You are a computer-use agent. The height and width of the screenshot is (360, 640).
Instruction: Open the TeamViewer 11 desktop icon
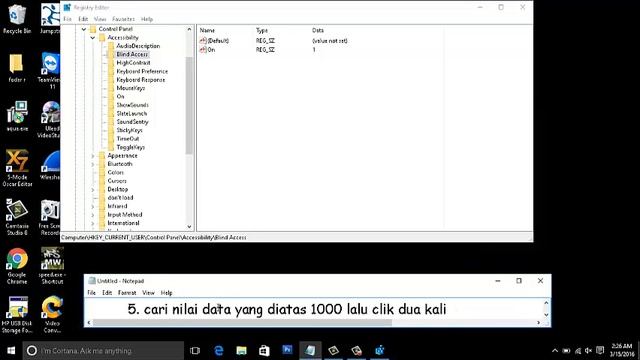51,70
